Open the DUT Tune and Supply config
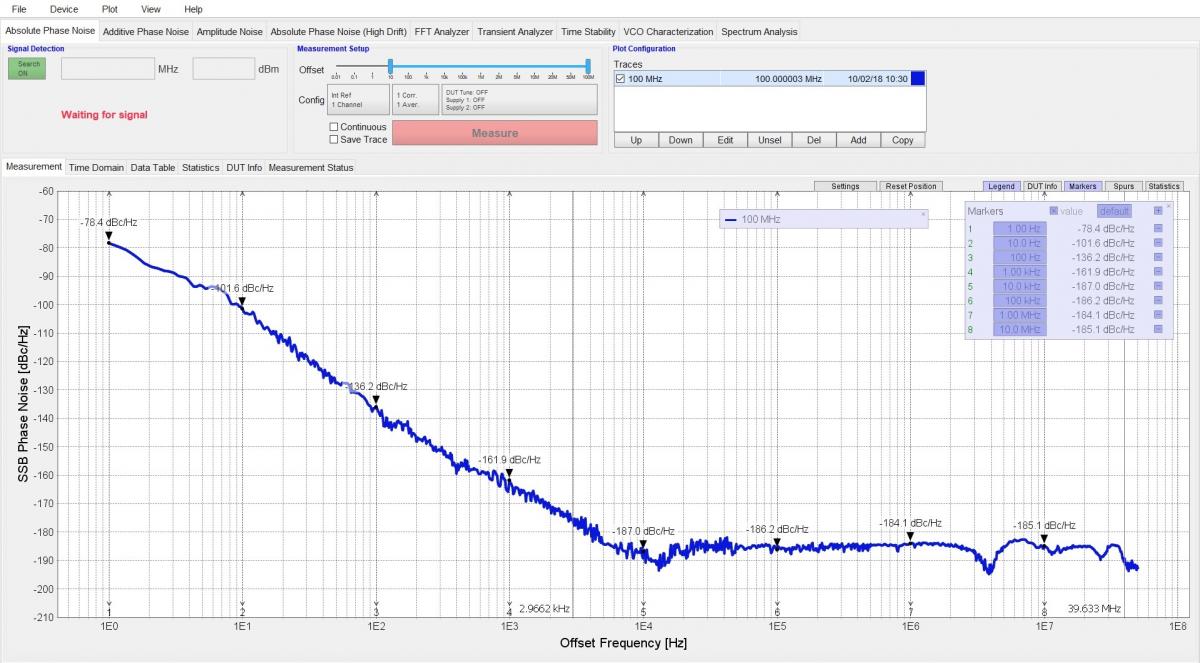The width and height of the screenshot is (1200, 663). coord(518,100)
